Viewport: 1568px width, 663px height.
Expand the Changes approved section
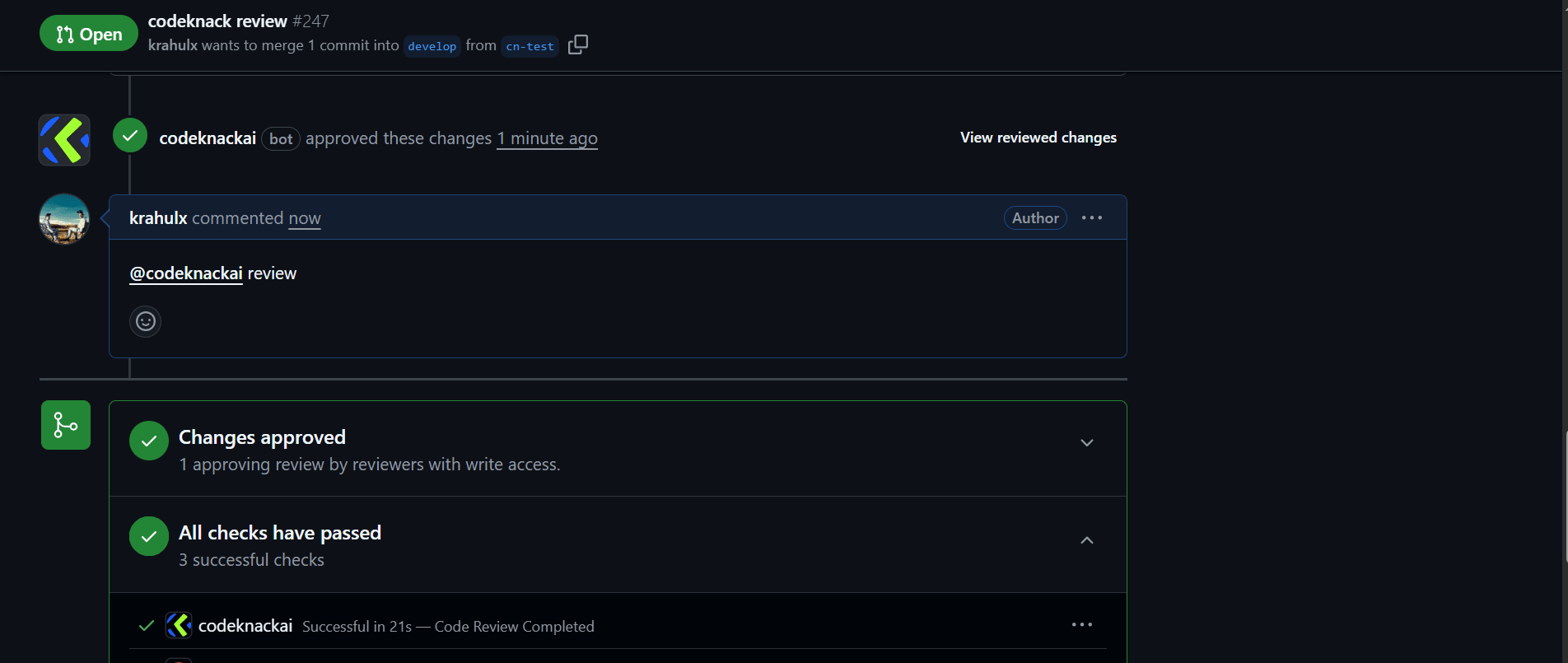click(x=1087, y=442)
